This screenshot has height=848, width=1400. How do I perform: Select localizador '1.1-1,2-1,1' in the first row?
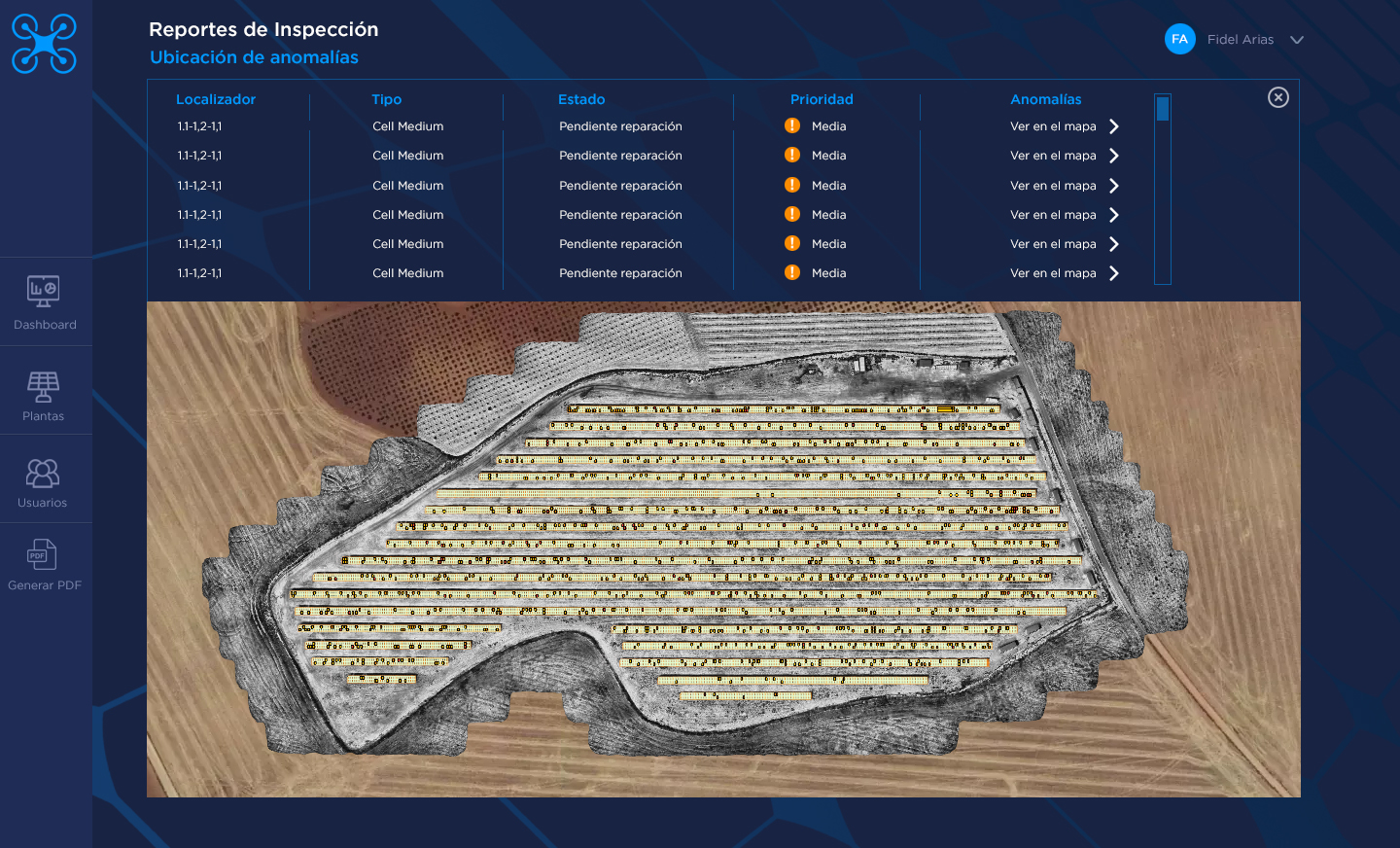pos(199,126)
